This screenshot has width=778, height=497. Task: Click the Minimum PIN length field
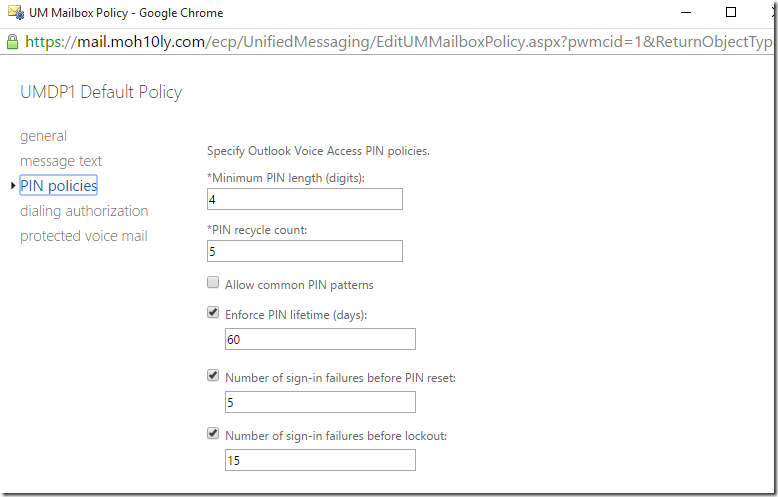(305, 199)
